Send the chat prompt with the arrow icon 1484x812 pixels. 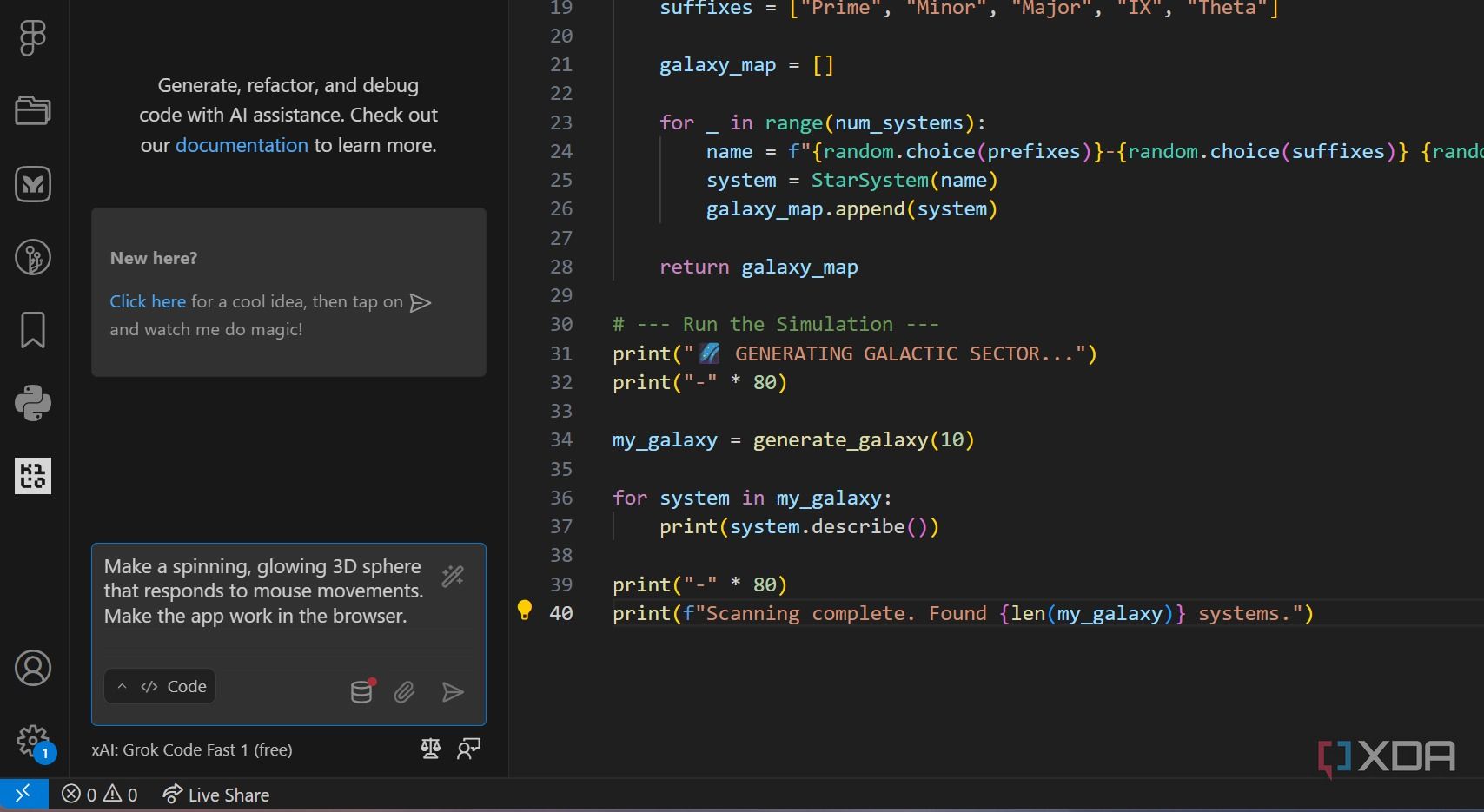(x=453, y=692)
